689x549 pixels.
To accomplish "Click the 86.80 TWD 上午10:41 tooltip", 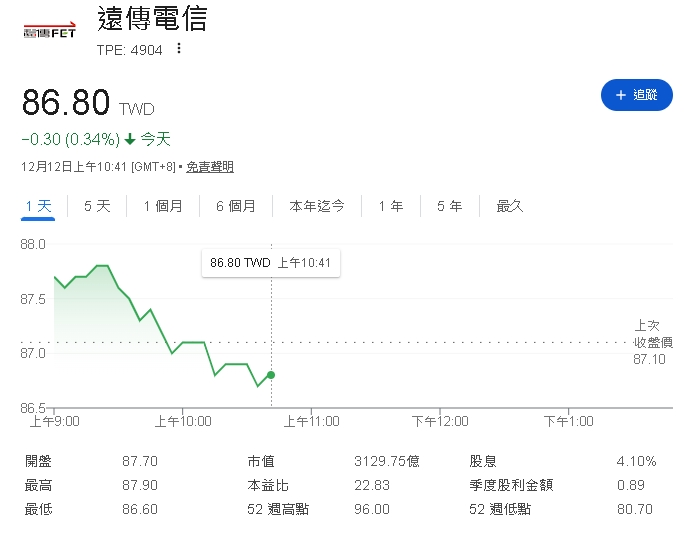I will tap(271, 263).
